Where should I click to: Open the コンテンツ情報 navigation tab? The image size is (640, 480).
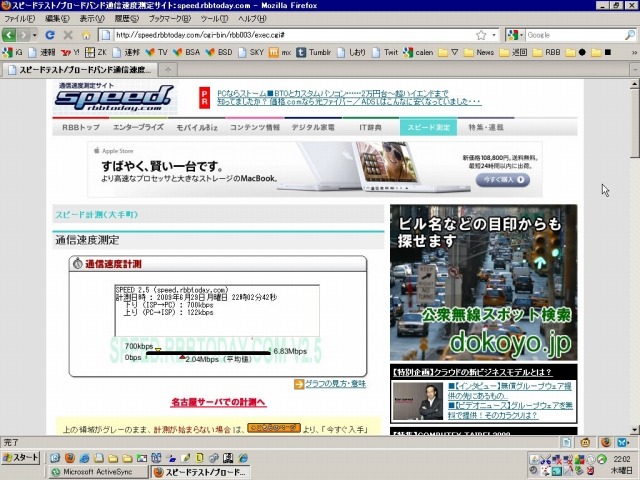[x=255, y=127]
